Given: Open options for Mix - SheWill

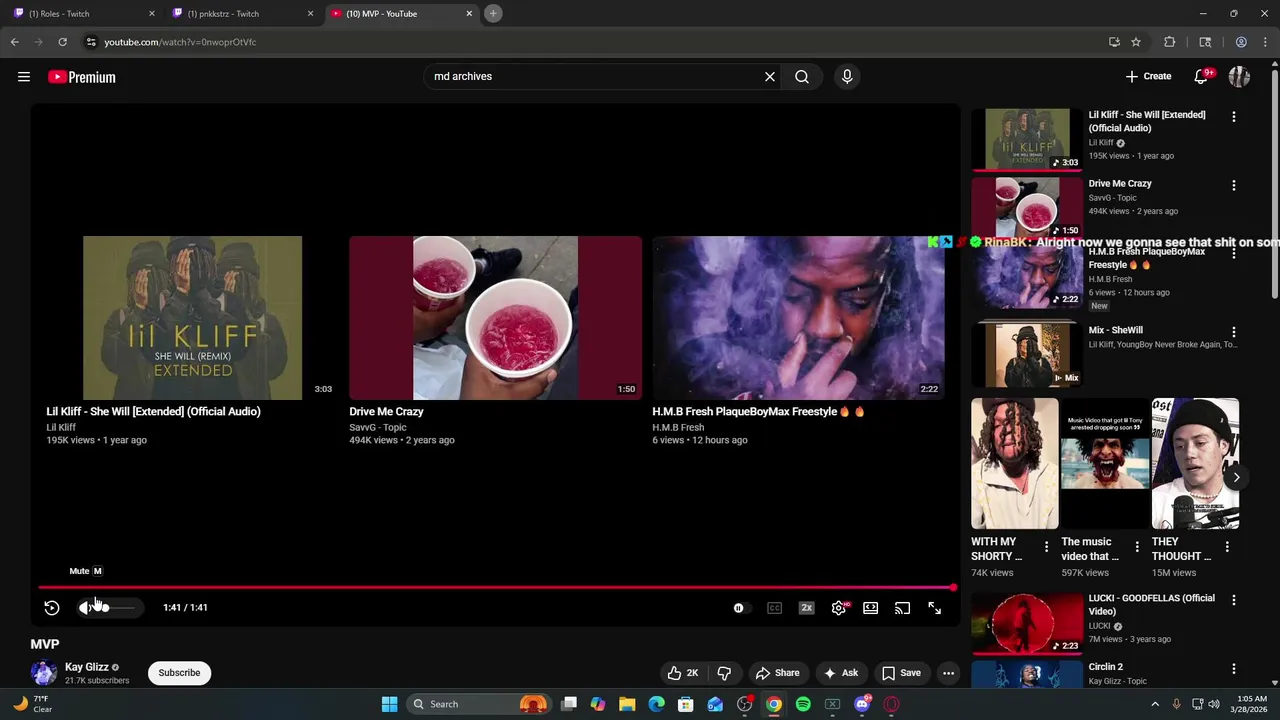Looking at the screenshot, I should 1234,332.
